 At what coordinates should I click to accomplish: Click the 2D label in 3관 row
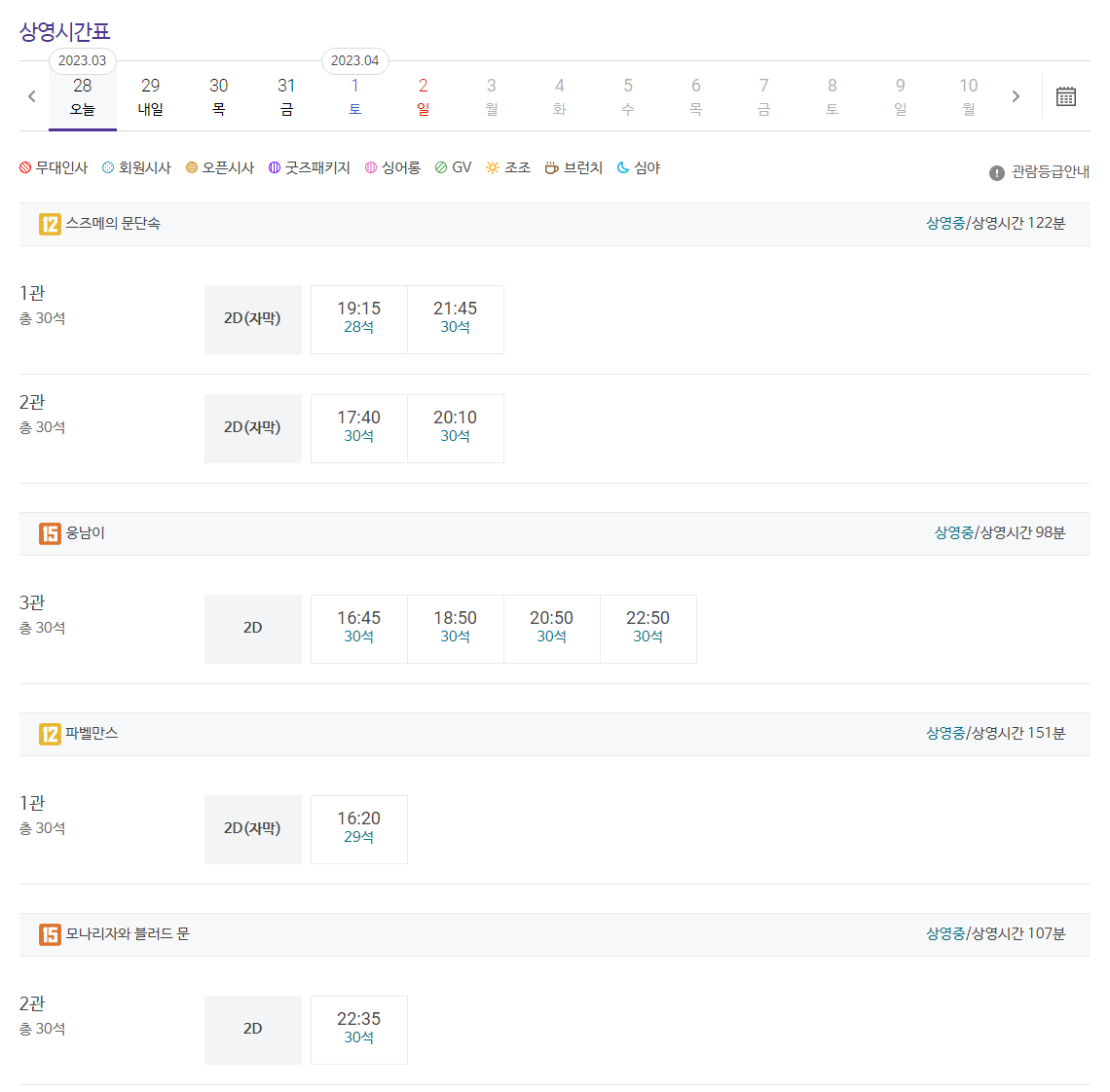tap(253, 629)
